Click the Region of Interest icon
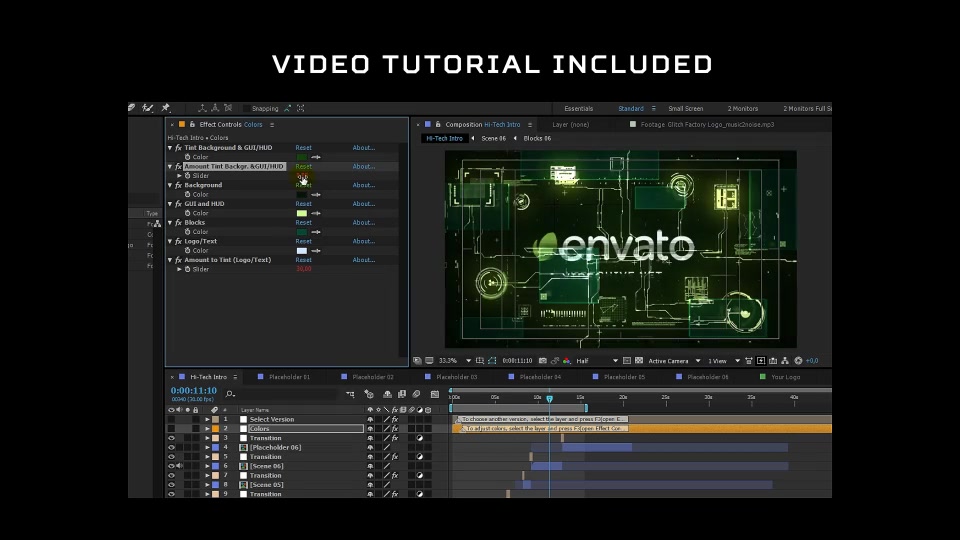This screenshot has width=960, height=540. coord(626,361)
